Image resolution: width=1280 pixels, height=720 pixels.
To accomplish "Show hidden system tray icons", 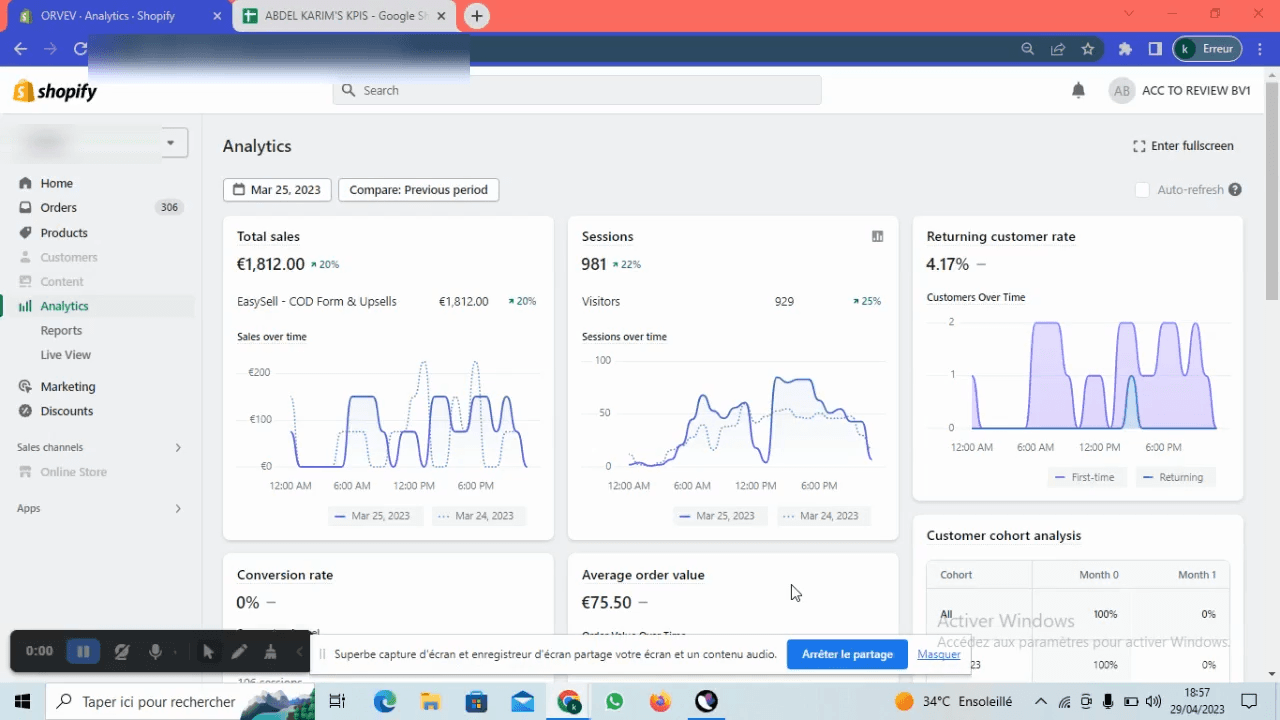I will (1041, 701).
